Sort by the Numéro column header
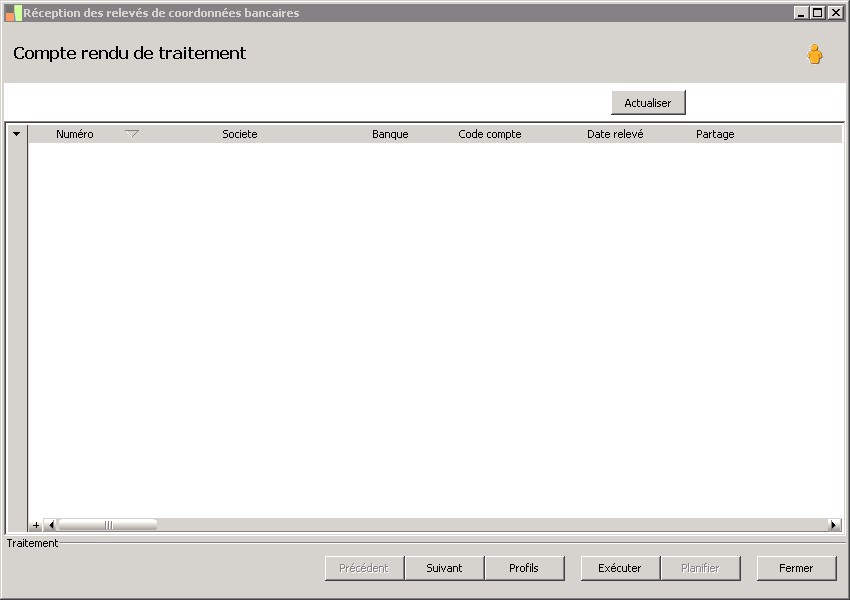Image resolution: width=850 pixels, height=600 pixels. pos(75,134)
